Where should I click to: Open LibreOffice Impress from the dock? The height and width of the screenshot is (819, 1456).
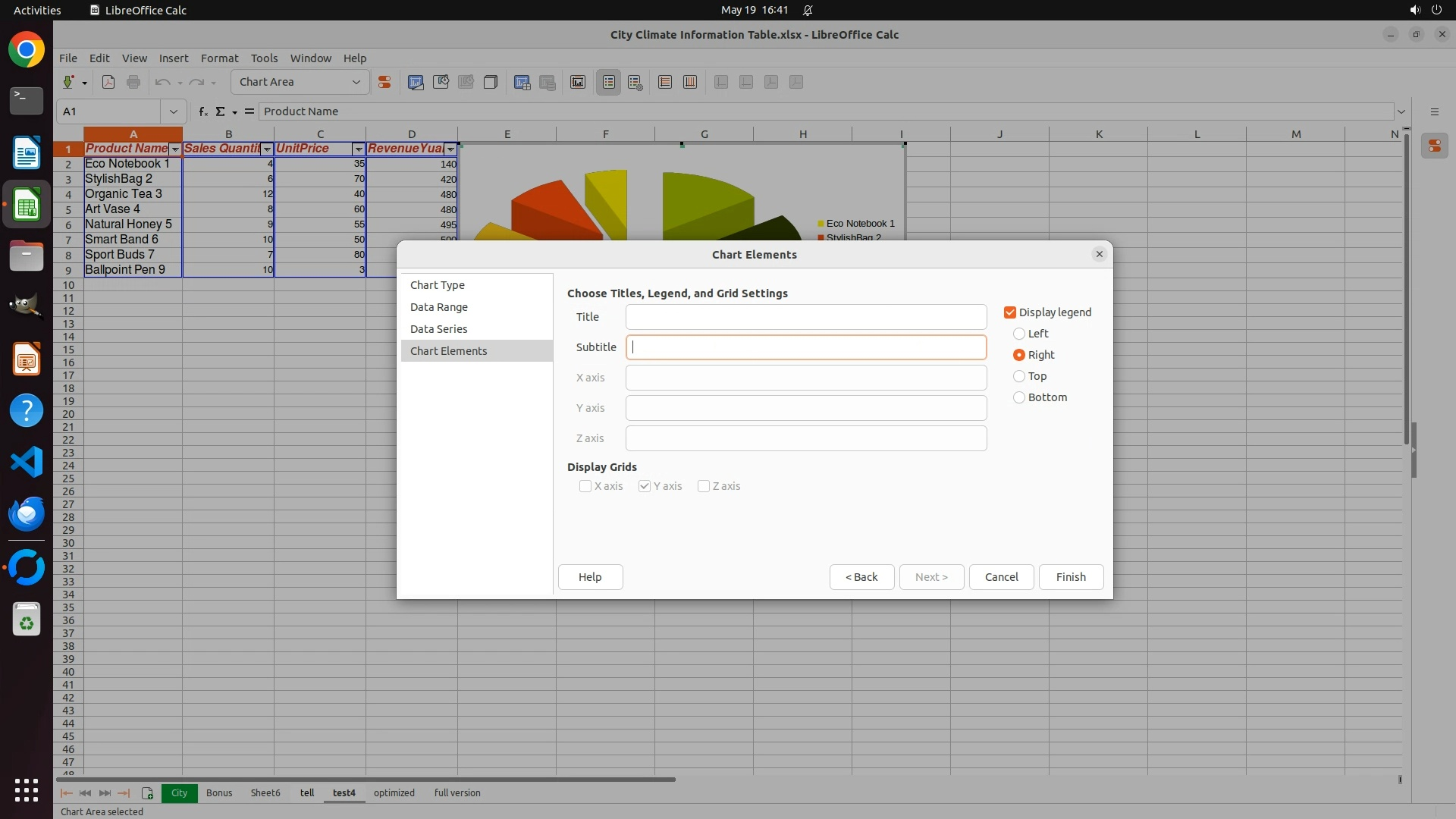tap(27, 359)
